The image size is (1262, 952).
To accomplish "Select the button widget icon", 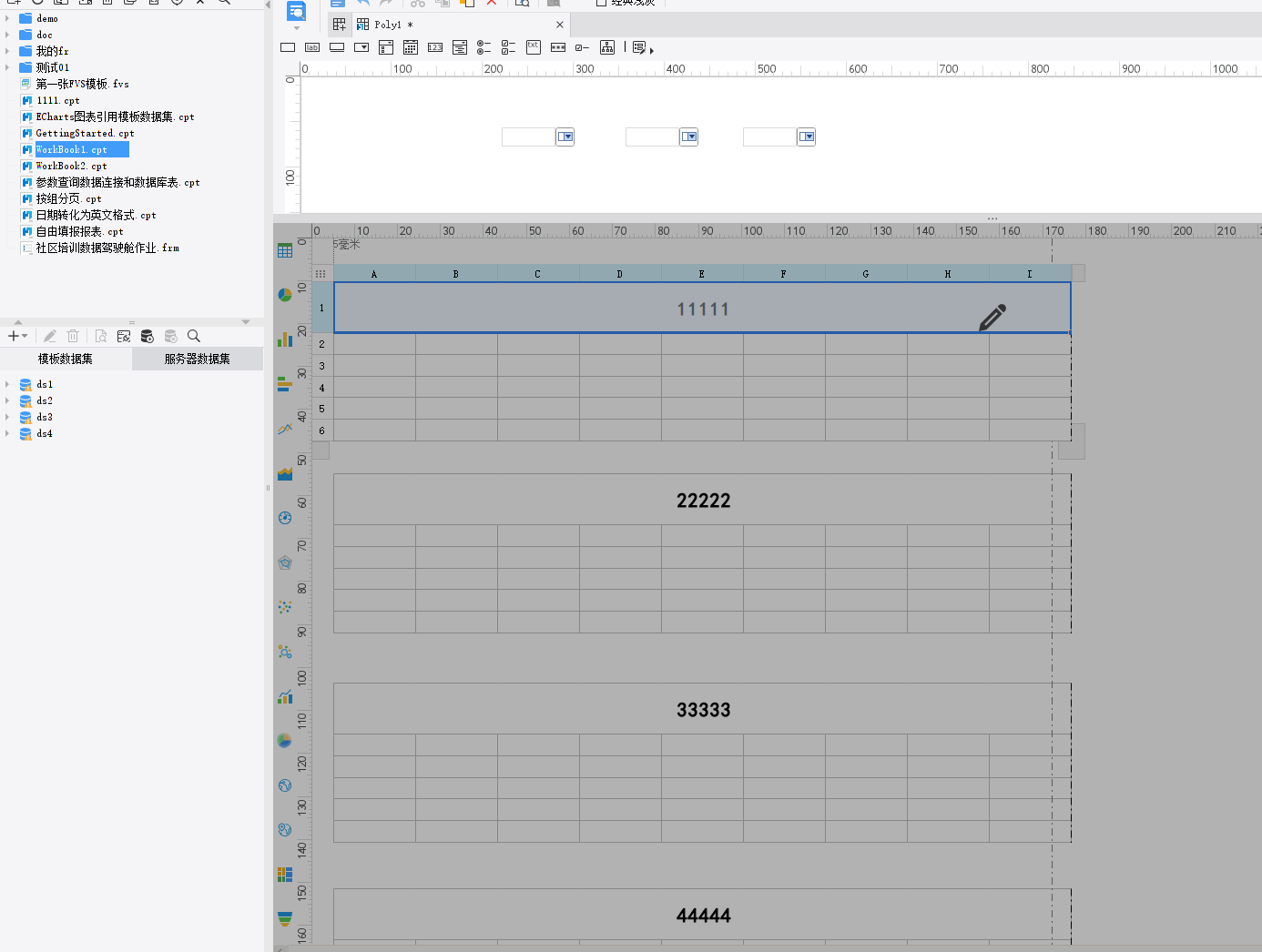I will click(x=337, y=47).
